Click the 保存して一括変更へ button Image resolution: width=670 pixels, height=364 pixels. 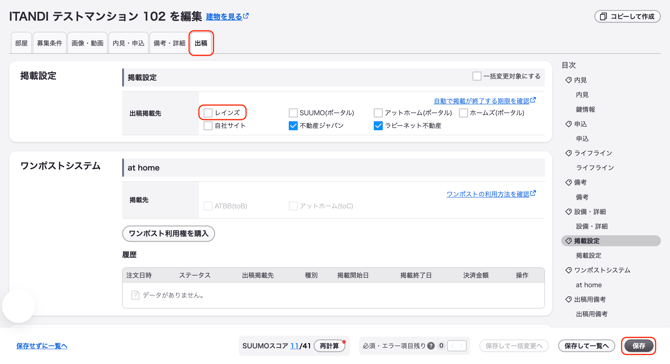(514, 346)
